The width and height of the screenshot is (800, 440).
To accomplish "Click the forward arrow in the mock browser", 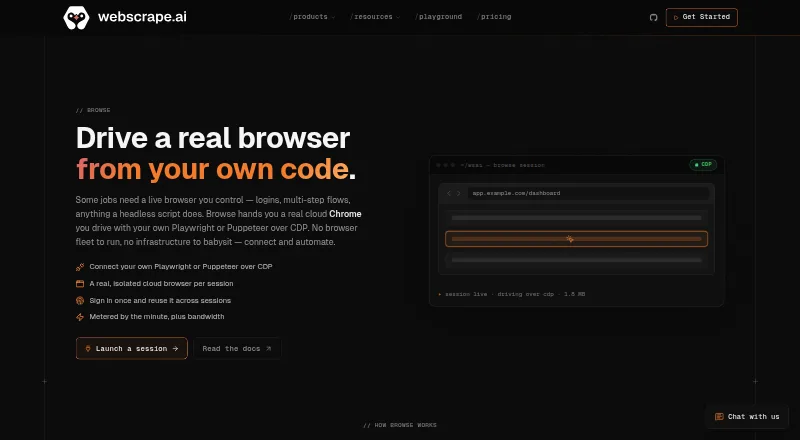I will point(458,193).
